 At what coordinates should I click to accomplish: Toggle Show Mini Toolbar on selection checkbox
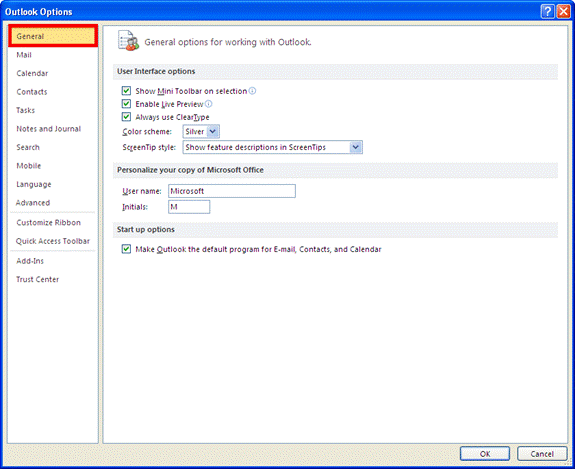126,91
